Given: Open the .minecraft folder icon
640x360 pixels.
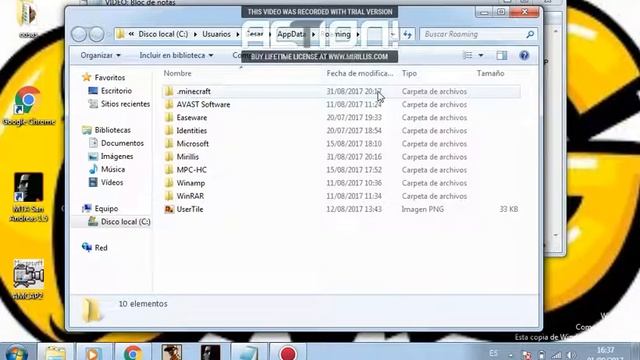Looking at the screenshot, I should point(169,91).
